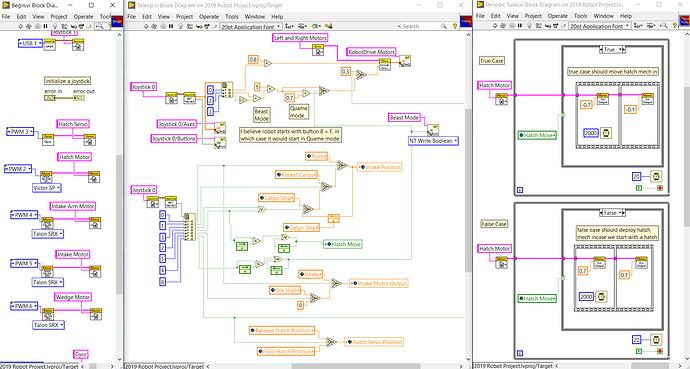690x369 pixels.
Task: Open Operate menu in Teleop.vi window
Action: click(209, 17)
